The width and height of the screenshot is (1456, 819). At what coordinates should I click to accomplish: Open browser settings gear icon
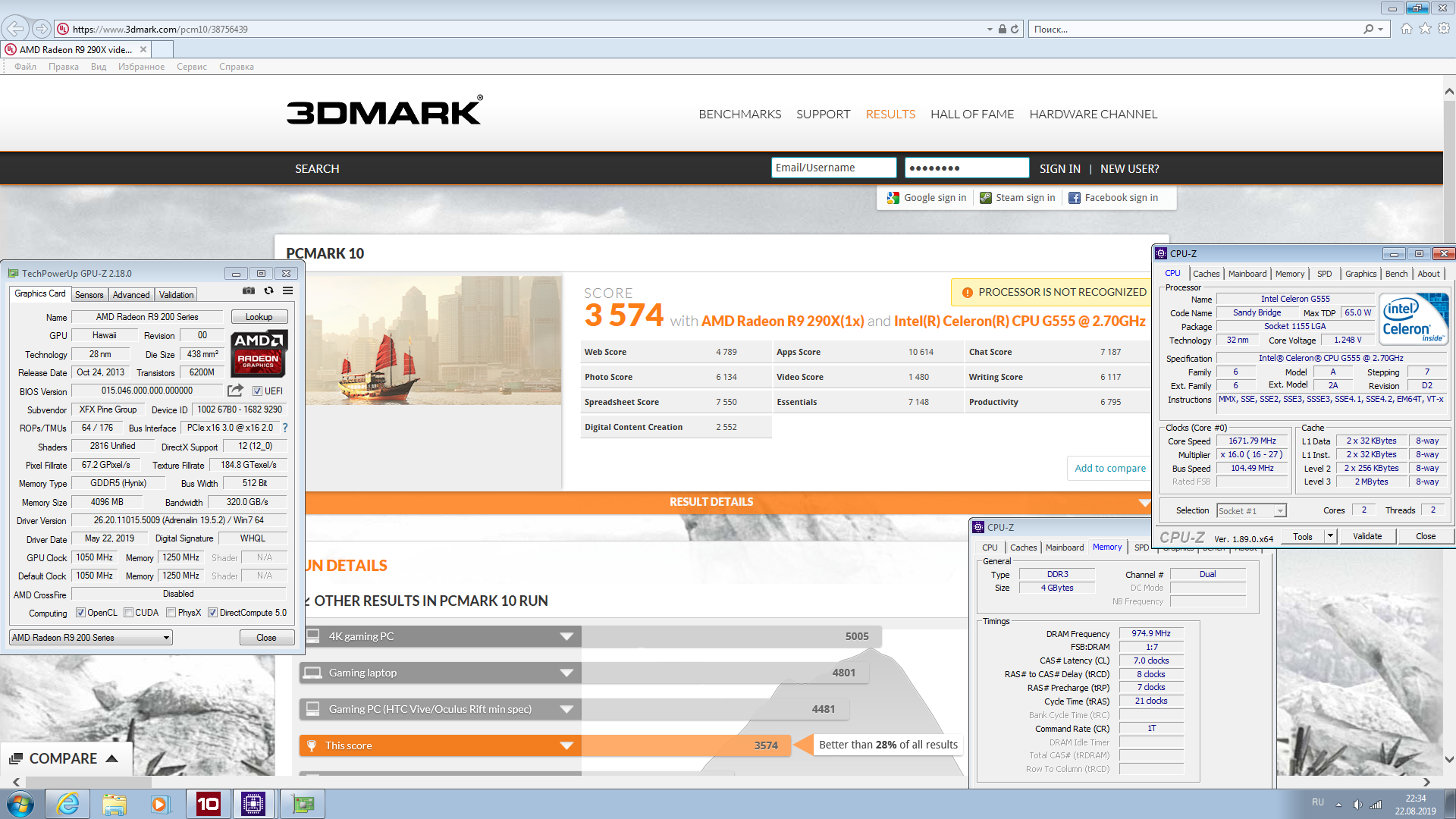coord(1444,29)
